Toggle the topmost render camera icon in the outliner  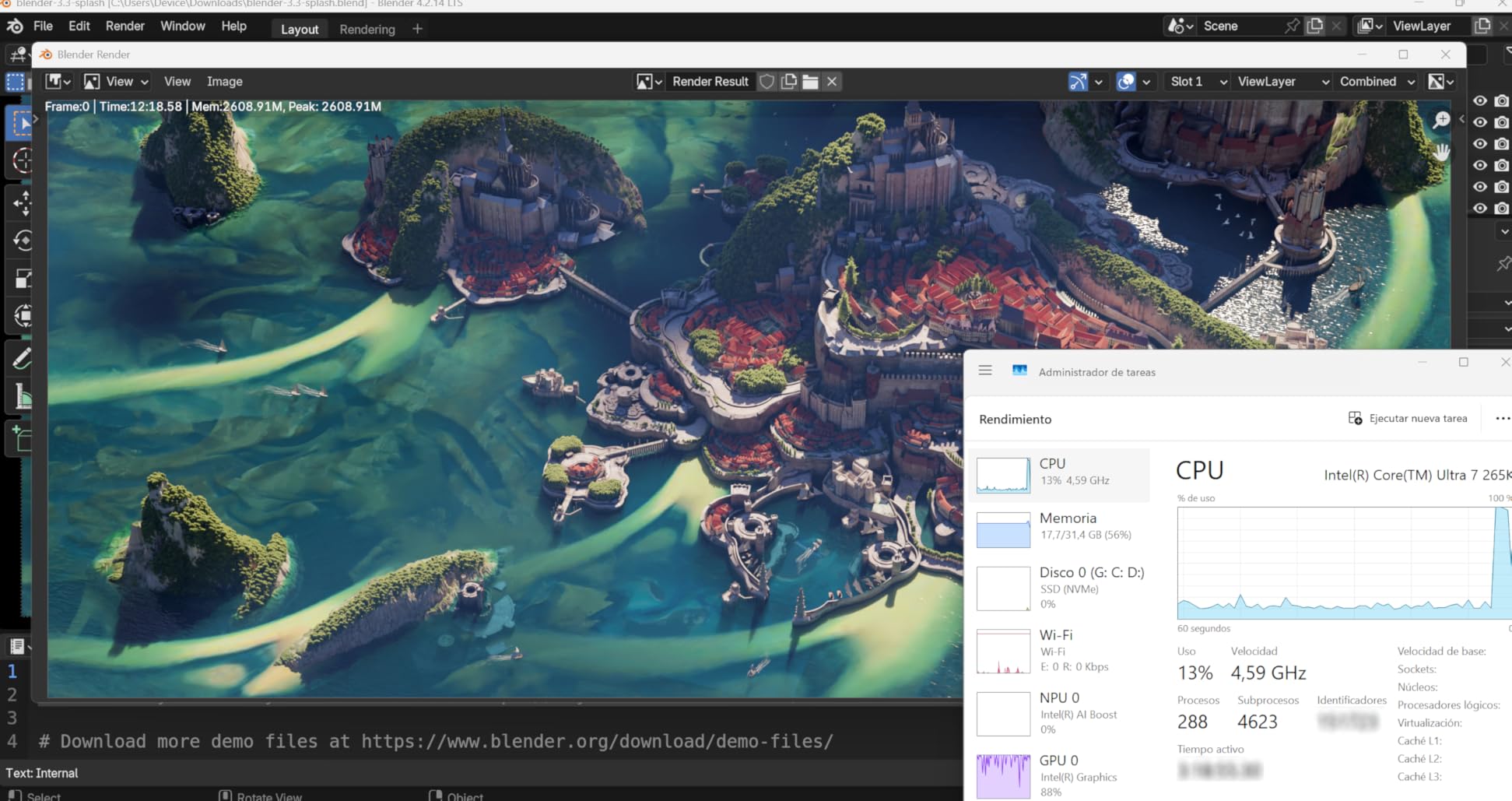click(x=1502, y=101)
